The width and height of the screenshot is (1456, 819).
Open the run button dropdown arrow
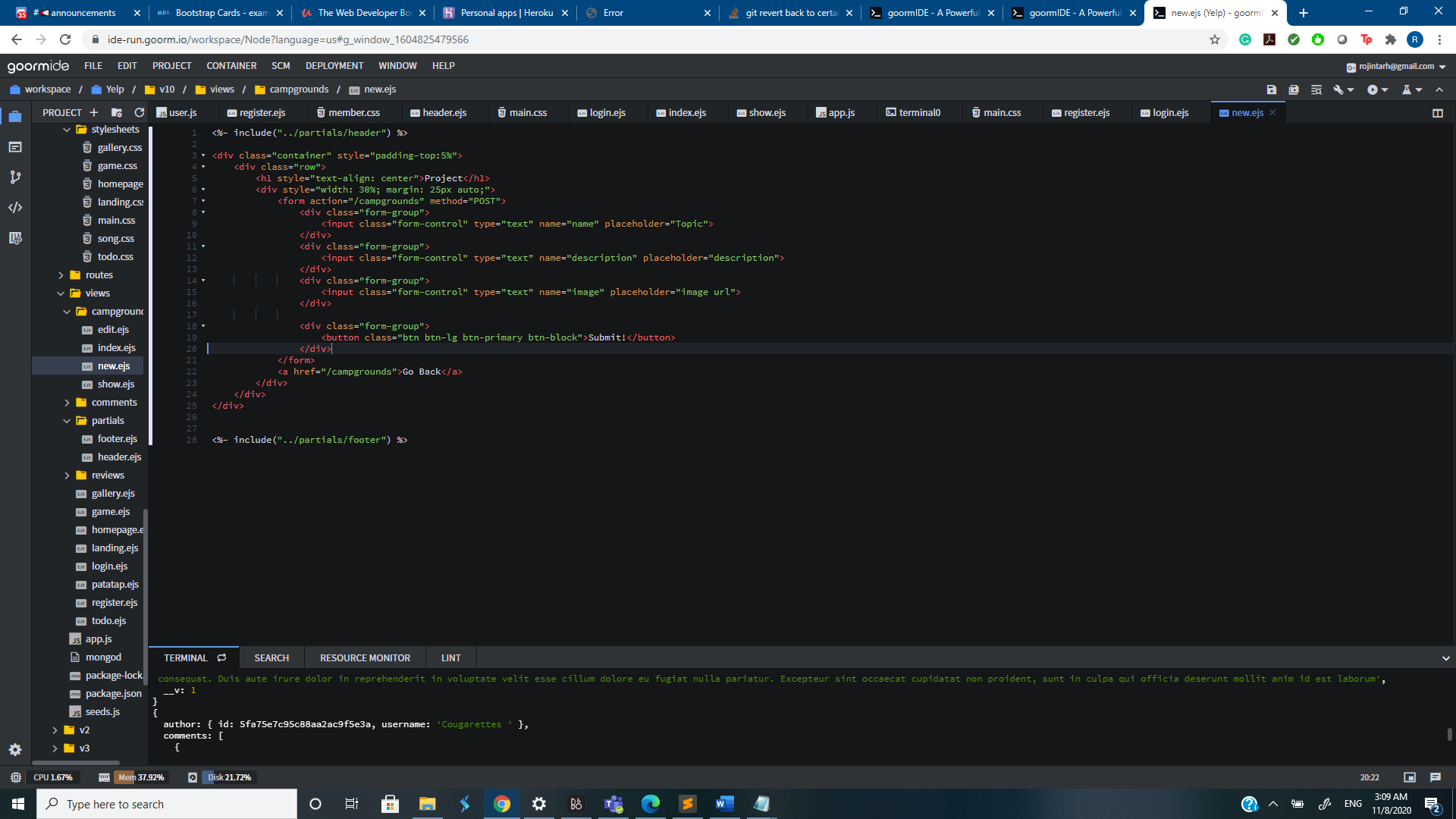1385,90
